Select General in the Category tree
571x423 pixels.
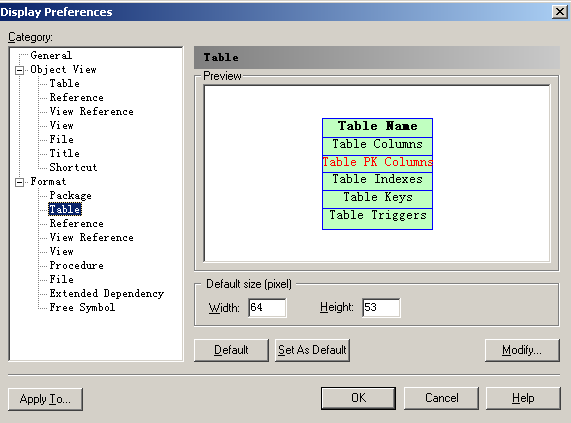(51, 55)
